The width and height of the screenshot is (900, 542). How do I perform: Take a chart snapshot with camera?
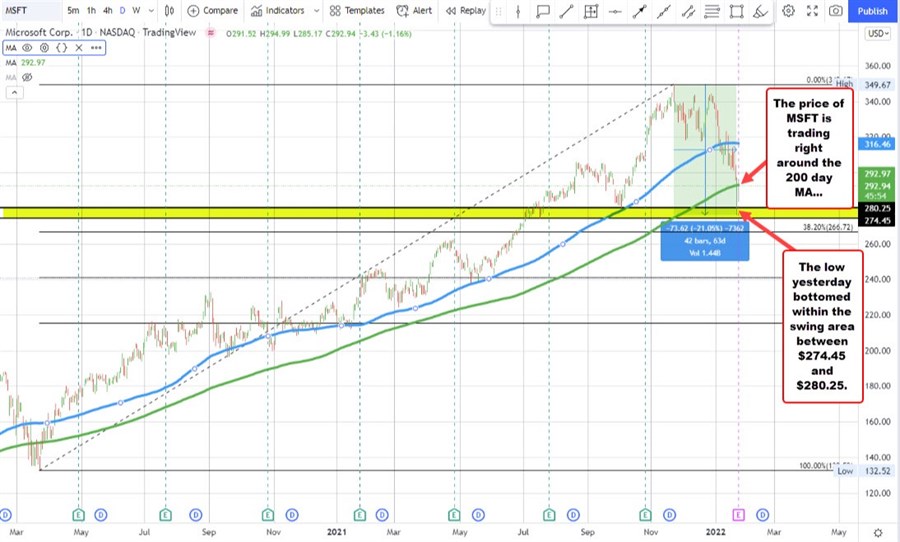[x=835, y=11]
